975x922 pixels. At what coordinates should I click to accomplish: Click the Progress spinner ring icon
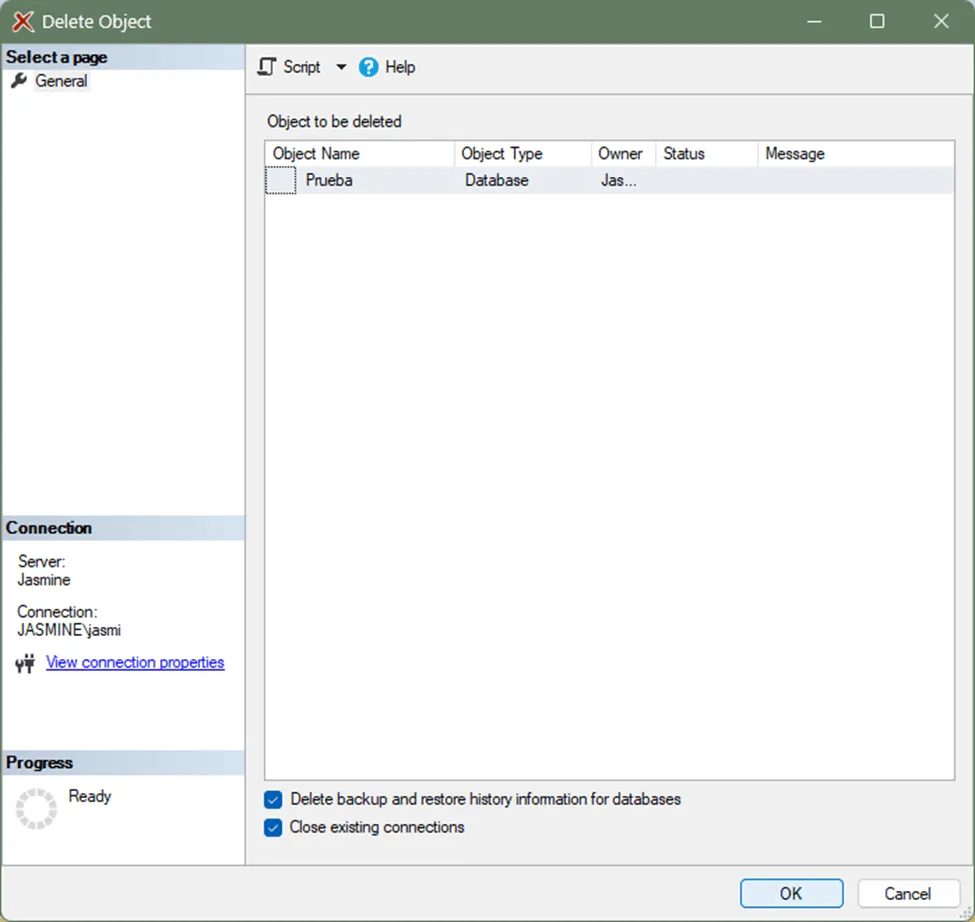point(36,808)
